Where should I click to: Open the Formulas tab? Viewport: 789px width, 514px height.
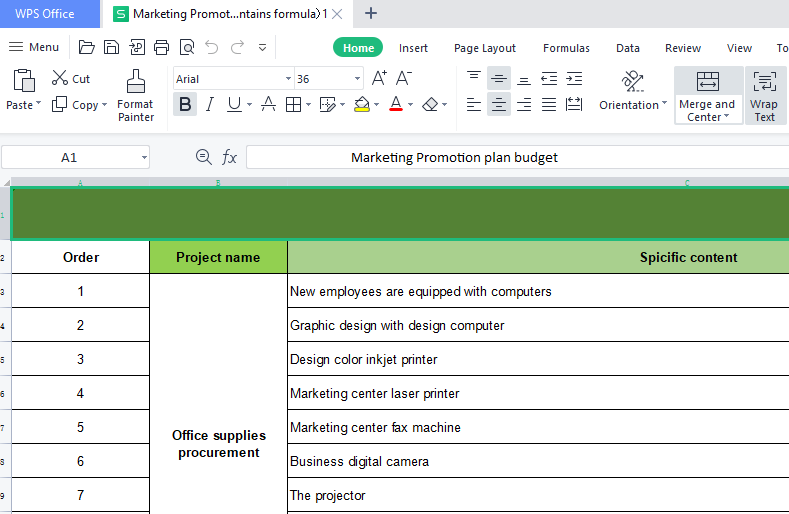point(566,48)
